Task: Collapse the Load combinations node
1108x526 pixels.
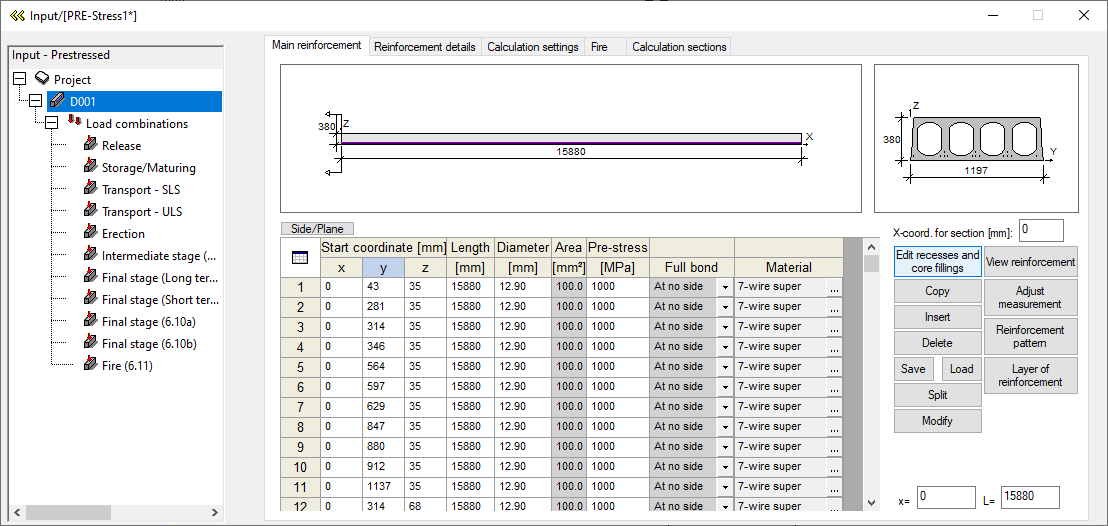Action: coord(51,123)
